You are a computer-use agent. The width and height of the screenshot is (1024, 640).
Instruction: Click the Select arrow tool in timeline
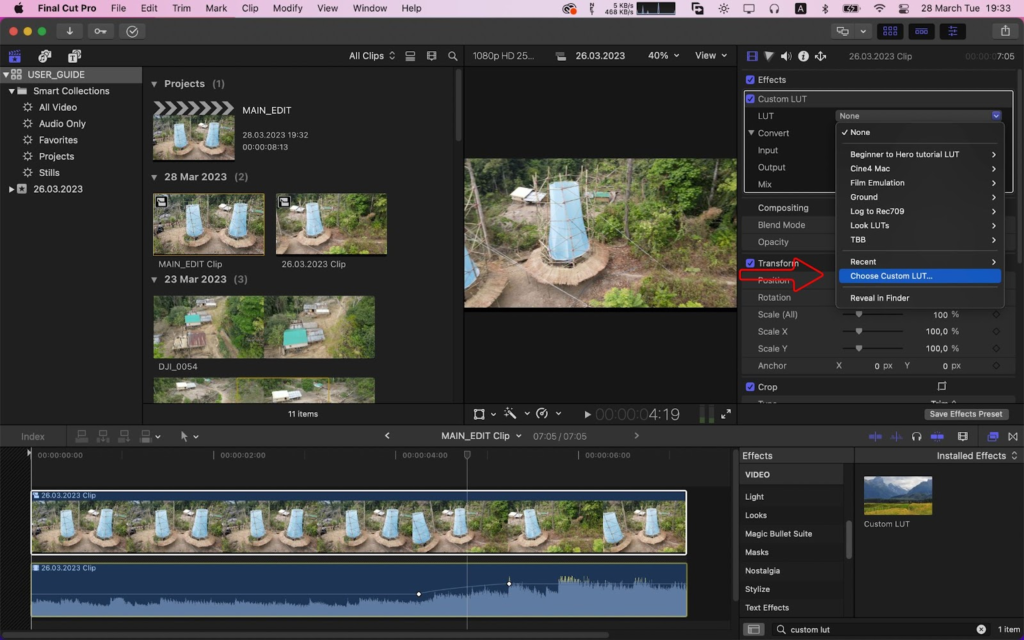coord(184,436)
